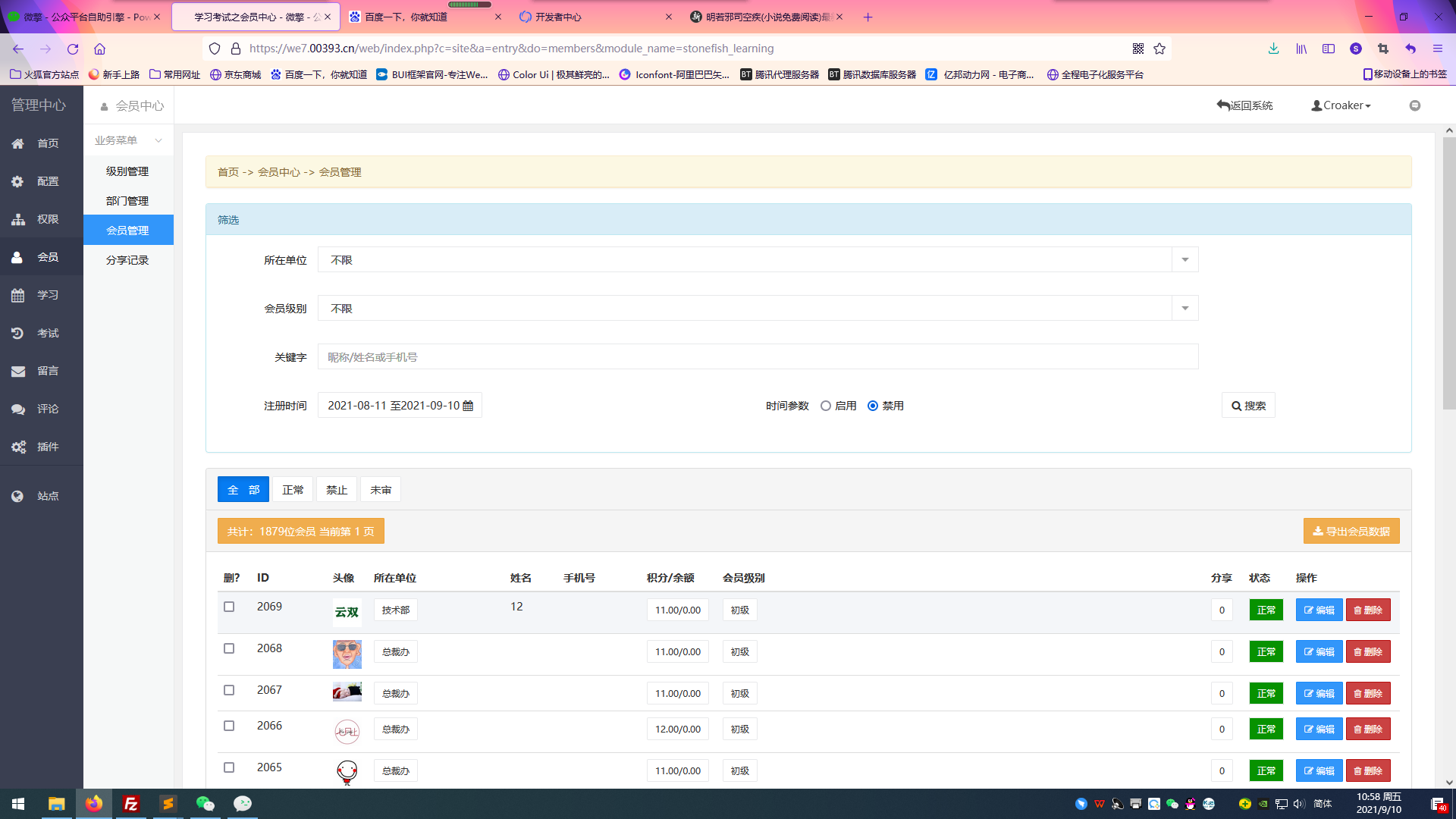Screen dimensions: 1456x819
Task: Tick the checkbox for member 2066
Action: coord(229,726)
